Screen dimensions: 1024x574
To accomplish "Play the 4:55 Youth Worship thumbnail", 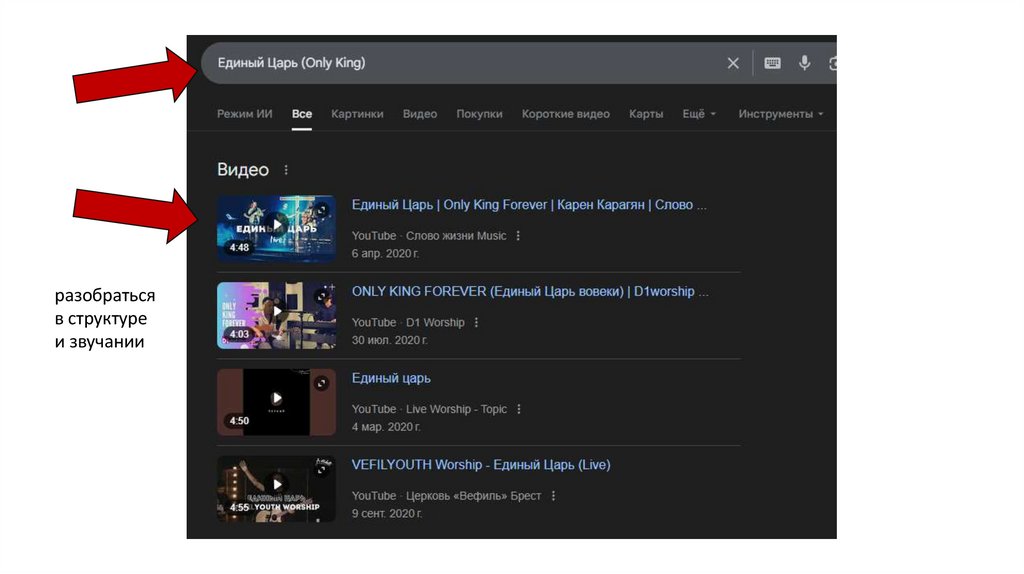I will click(x=276, y=489).
